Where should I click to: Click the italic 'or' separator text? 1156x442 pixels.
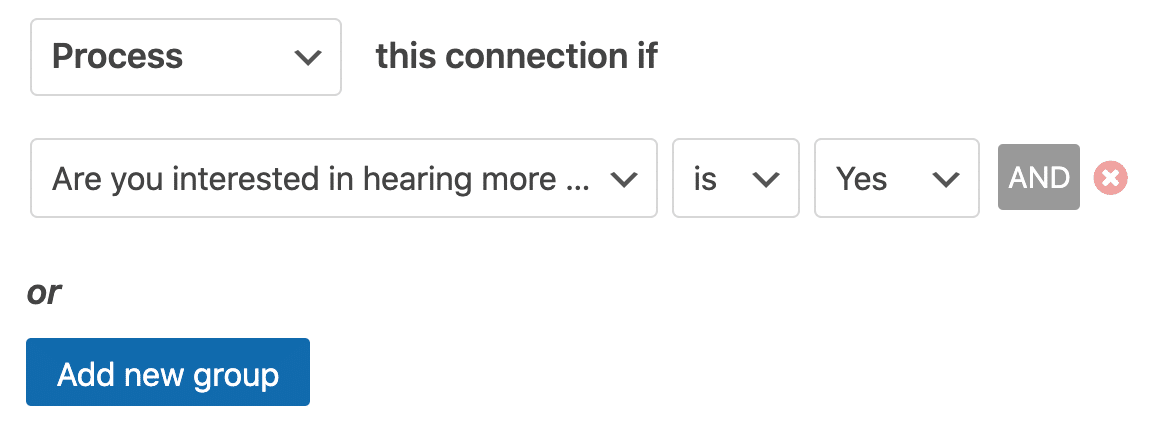tap(44, 293)
